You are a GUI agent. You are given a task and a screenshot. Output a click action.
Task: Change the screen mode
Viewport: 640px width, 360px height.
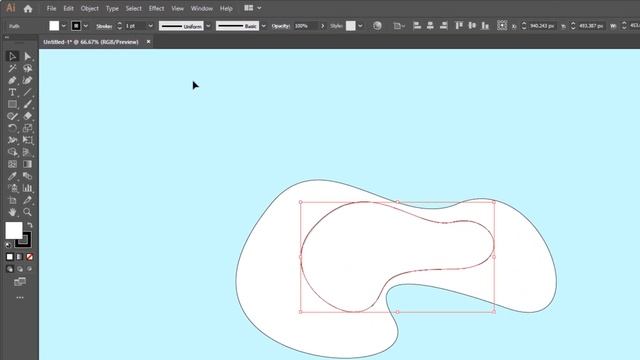tap(20, 282)
